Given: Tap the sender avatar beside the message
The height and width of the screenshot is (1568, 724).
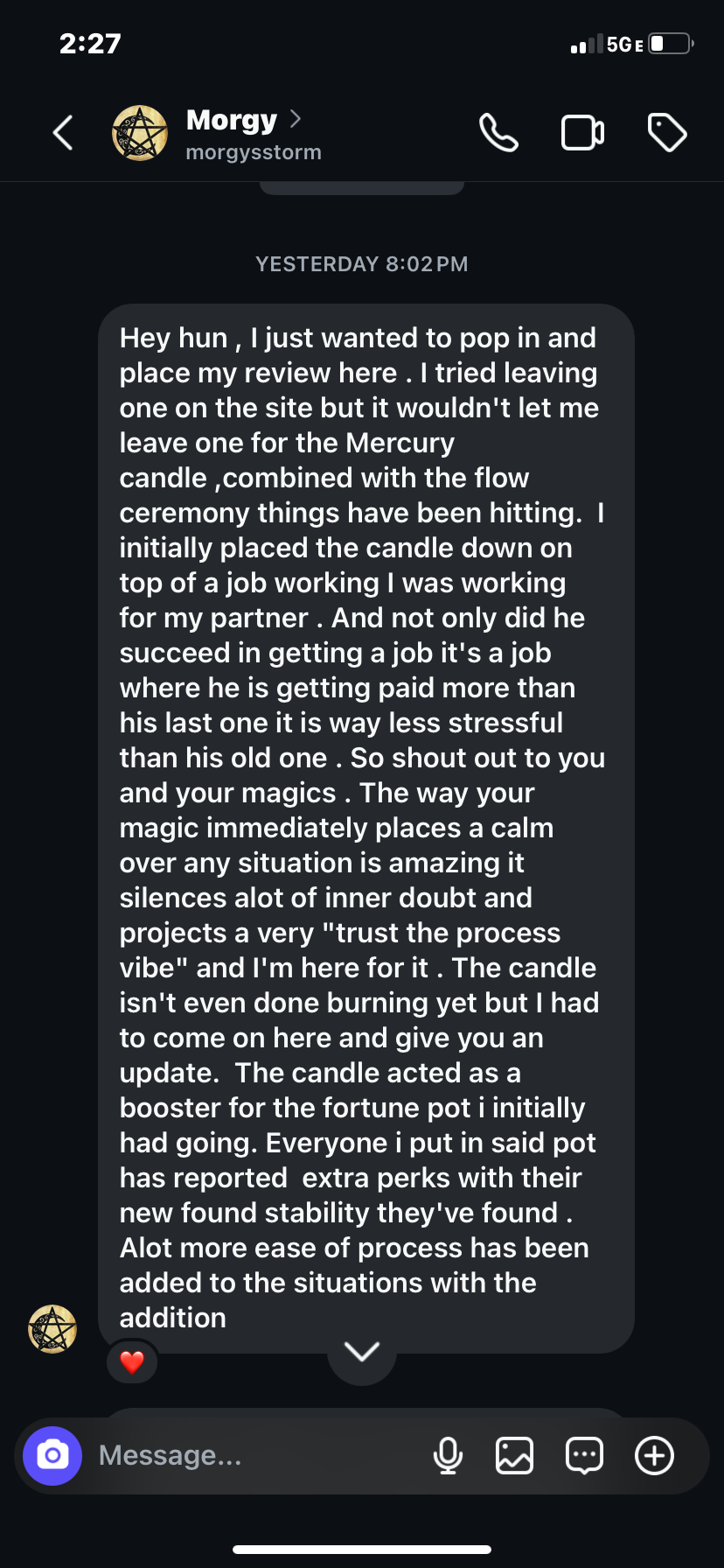Looking at the screenshot, I should (52, 1329).
